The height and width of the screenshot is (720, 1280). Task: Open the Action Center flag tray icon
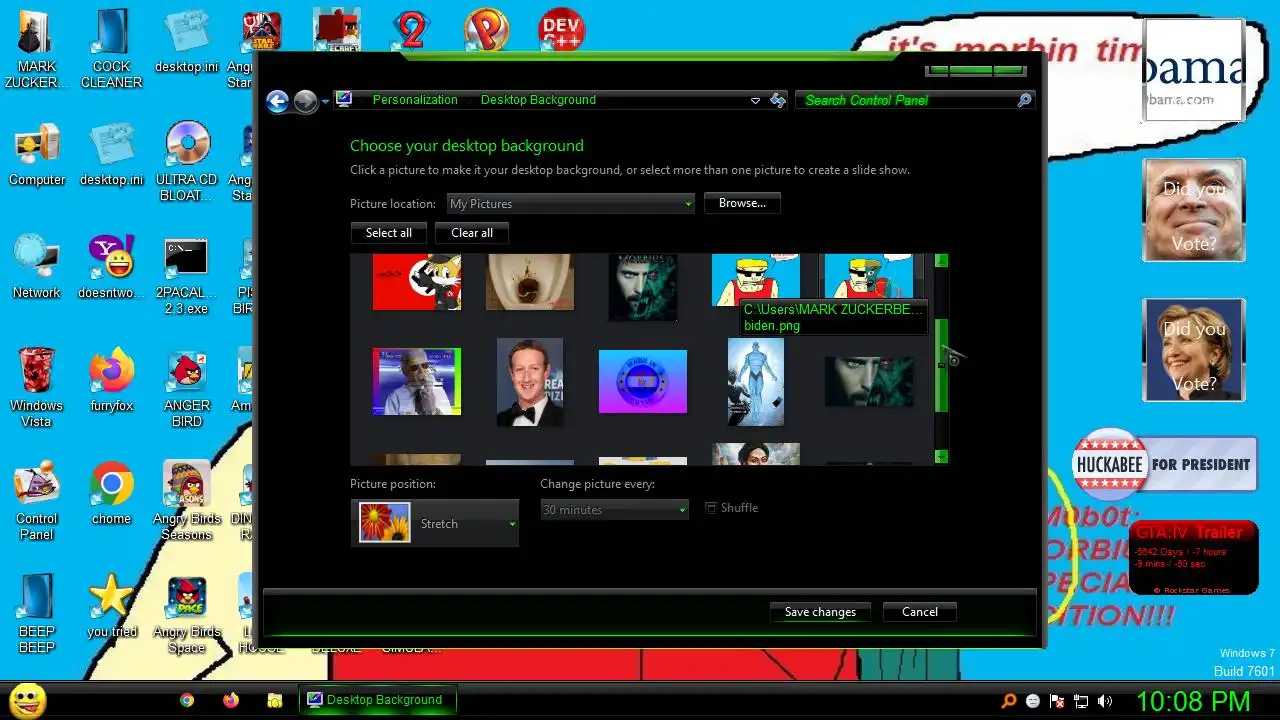tap(1057, 701)
